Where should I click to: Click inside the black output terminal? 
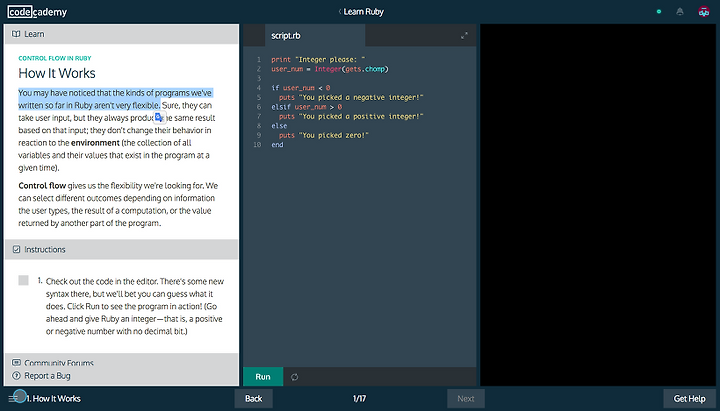coord(598,205)
